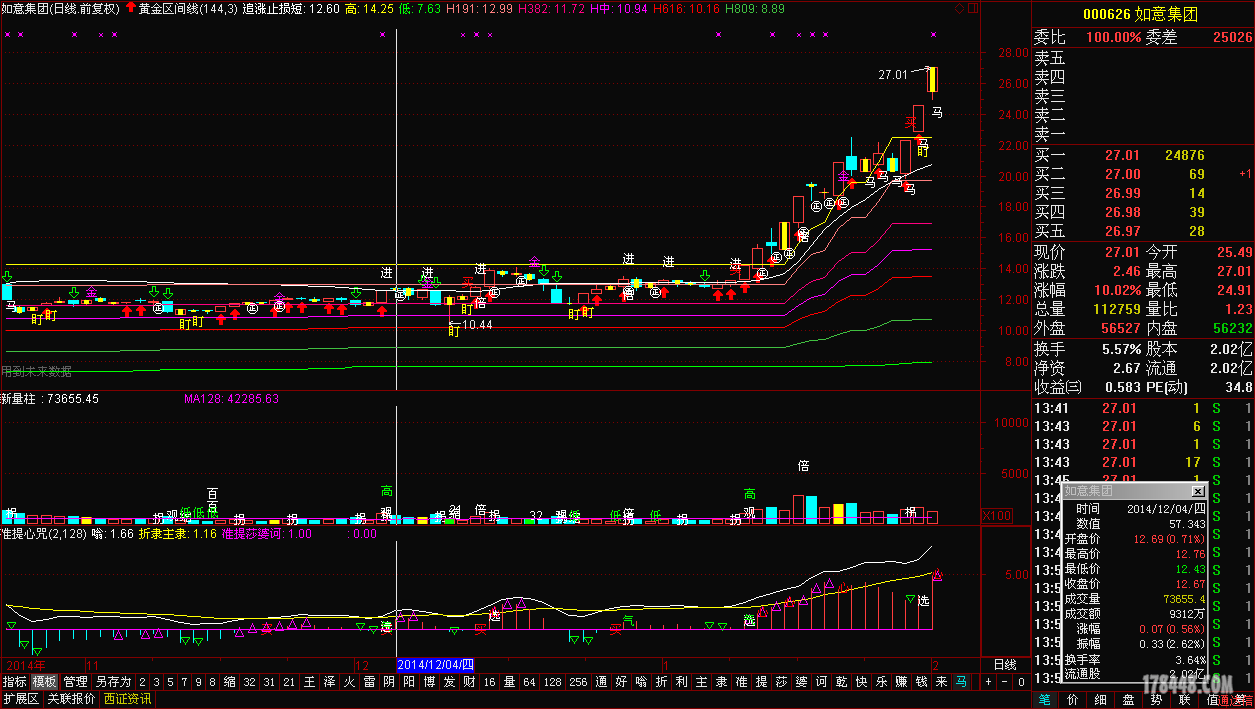Select preset 博 in the toolbar

[x=429, y=681]
